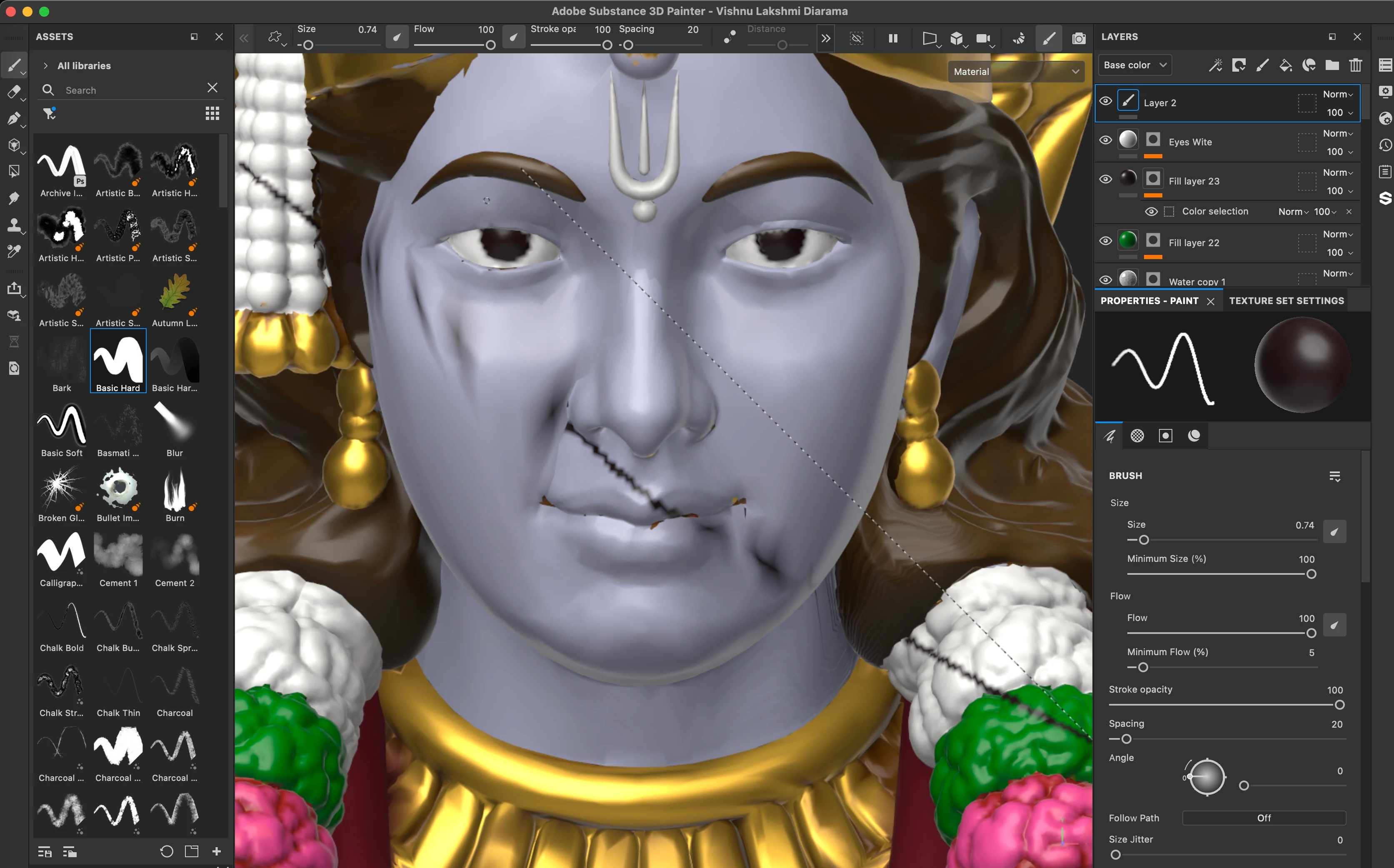
Task: Switch to Texture Set Settings tab
Action: (1286, 301)
